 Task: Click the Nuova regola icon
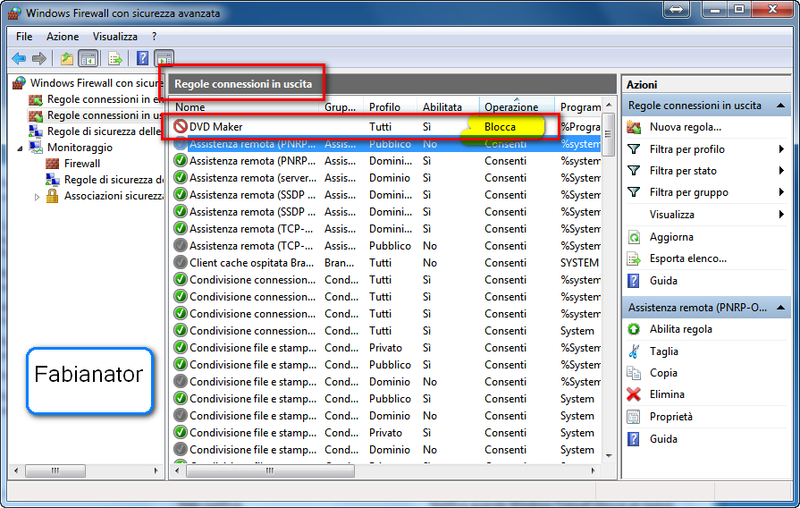click(634, 127)
